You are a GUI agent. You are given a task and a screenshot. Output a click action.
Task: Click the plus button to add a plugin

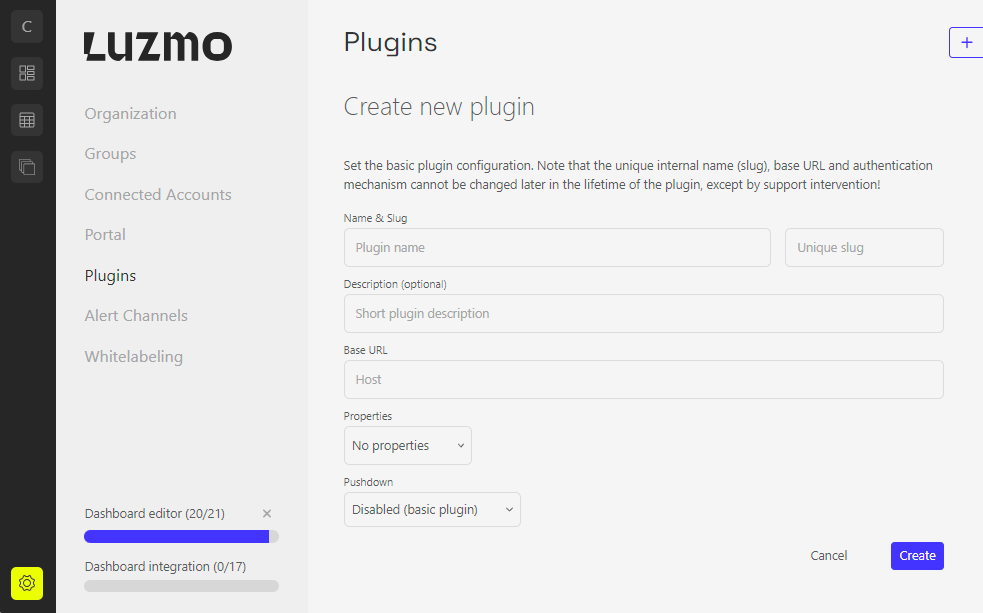[965, 42]
